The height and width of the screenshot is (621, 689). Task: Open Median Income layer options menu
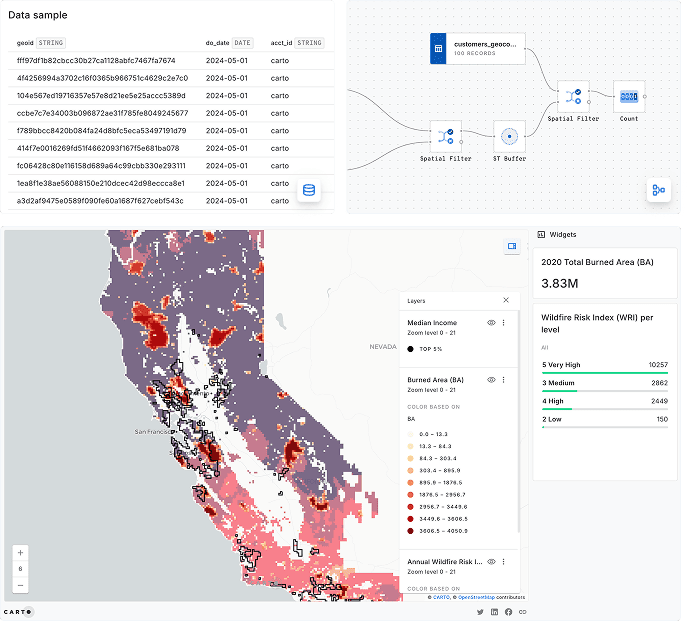click(x=504, y=323)
